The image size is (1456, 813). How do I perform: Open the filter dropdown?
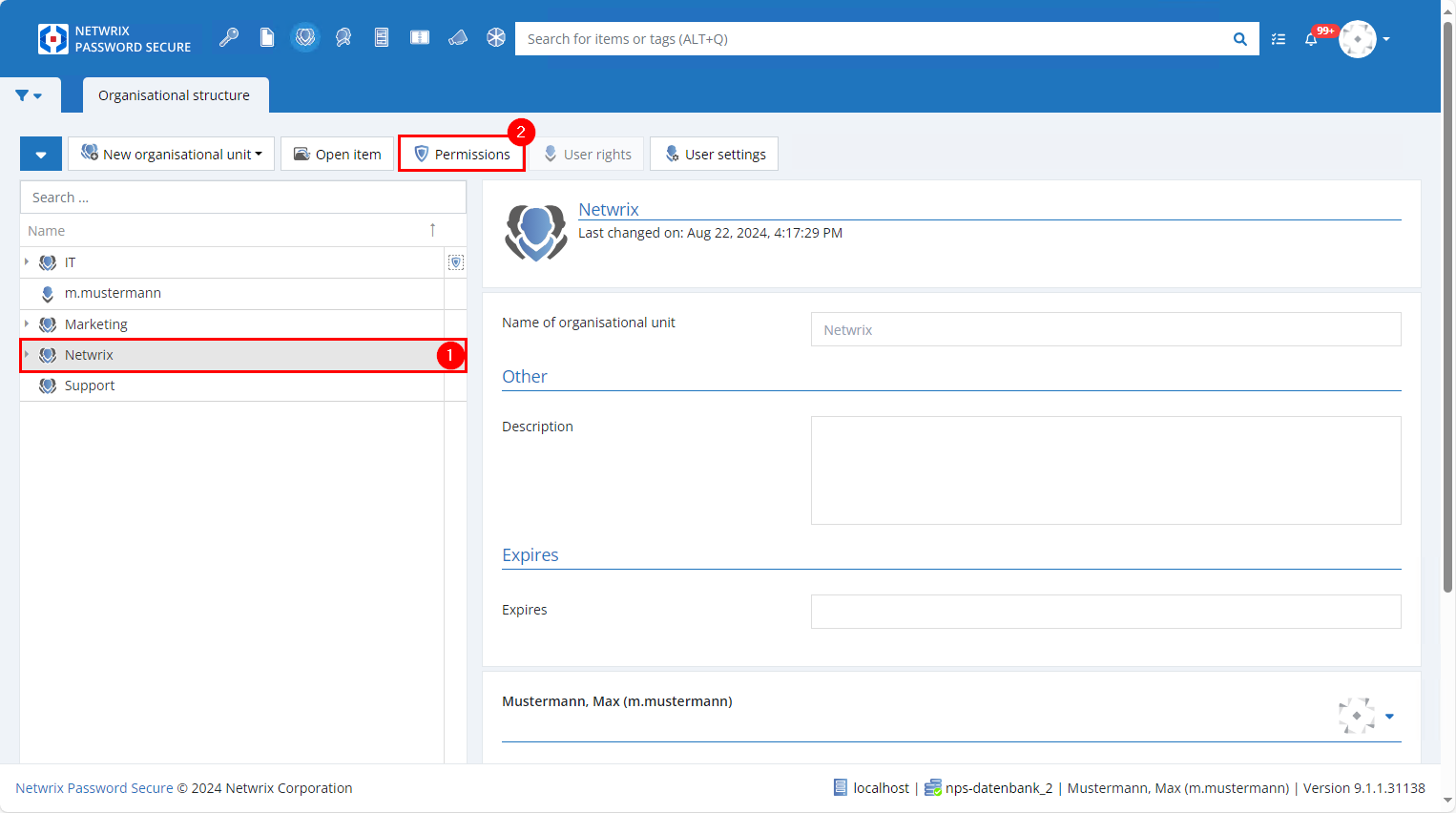coord(29,95)
